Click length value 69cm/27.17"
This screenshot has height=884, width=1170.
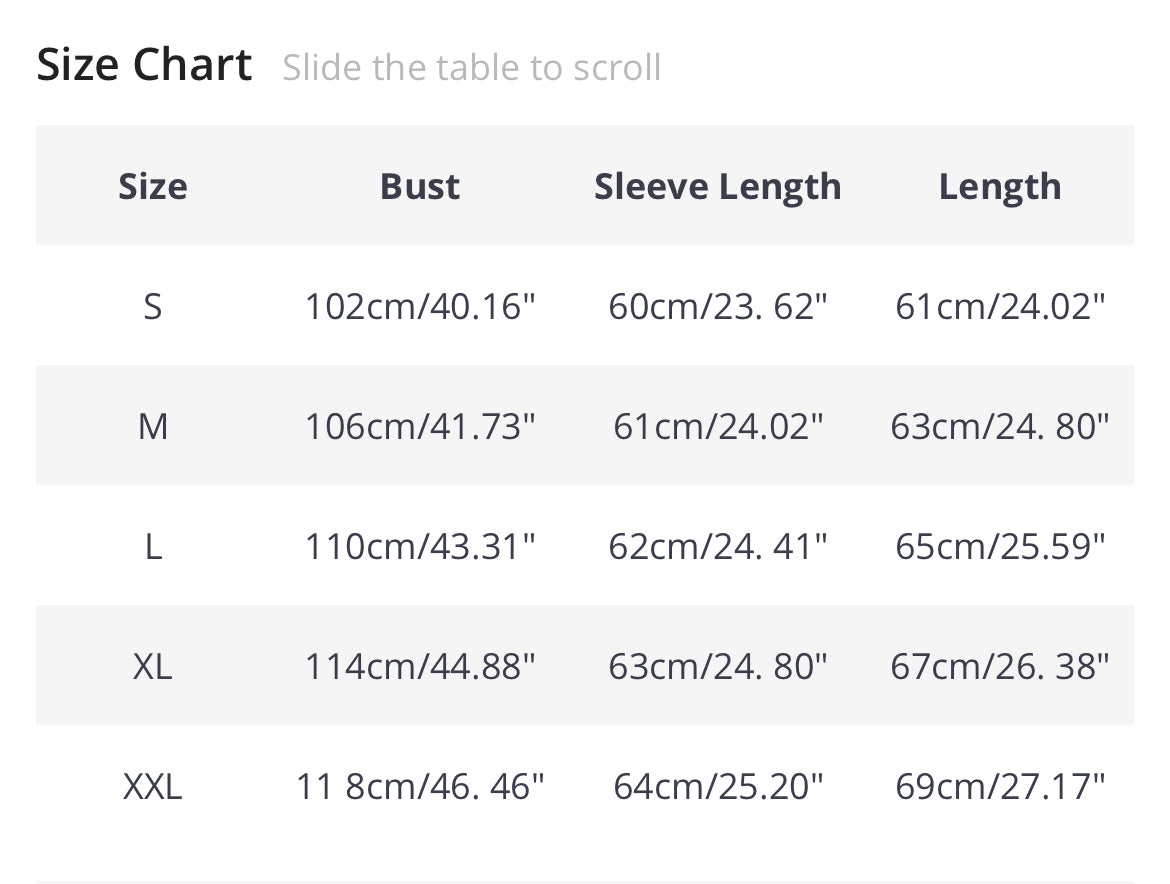1000,787
